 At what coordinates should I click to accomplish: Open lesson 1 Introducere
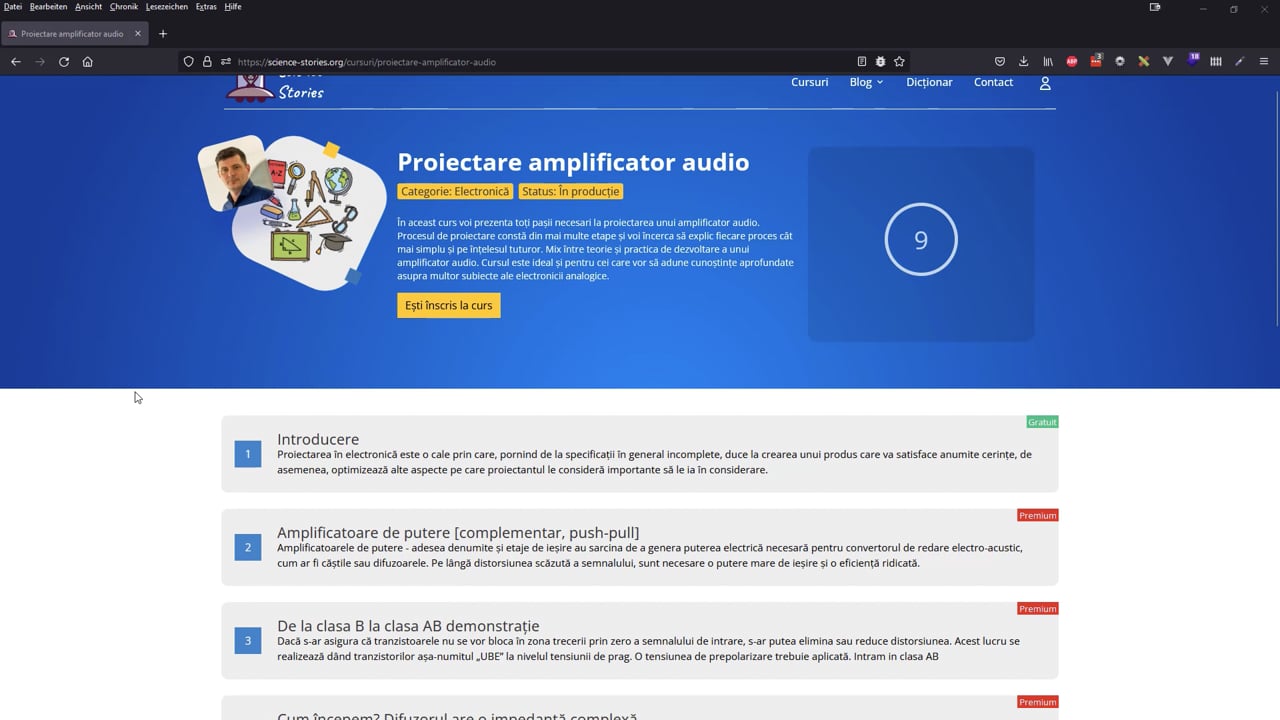pos(640,454)
